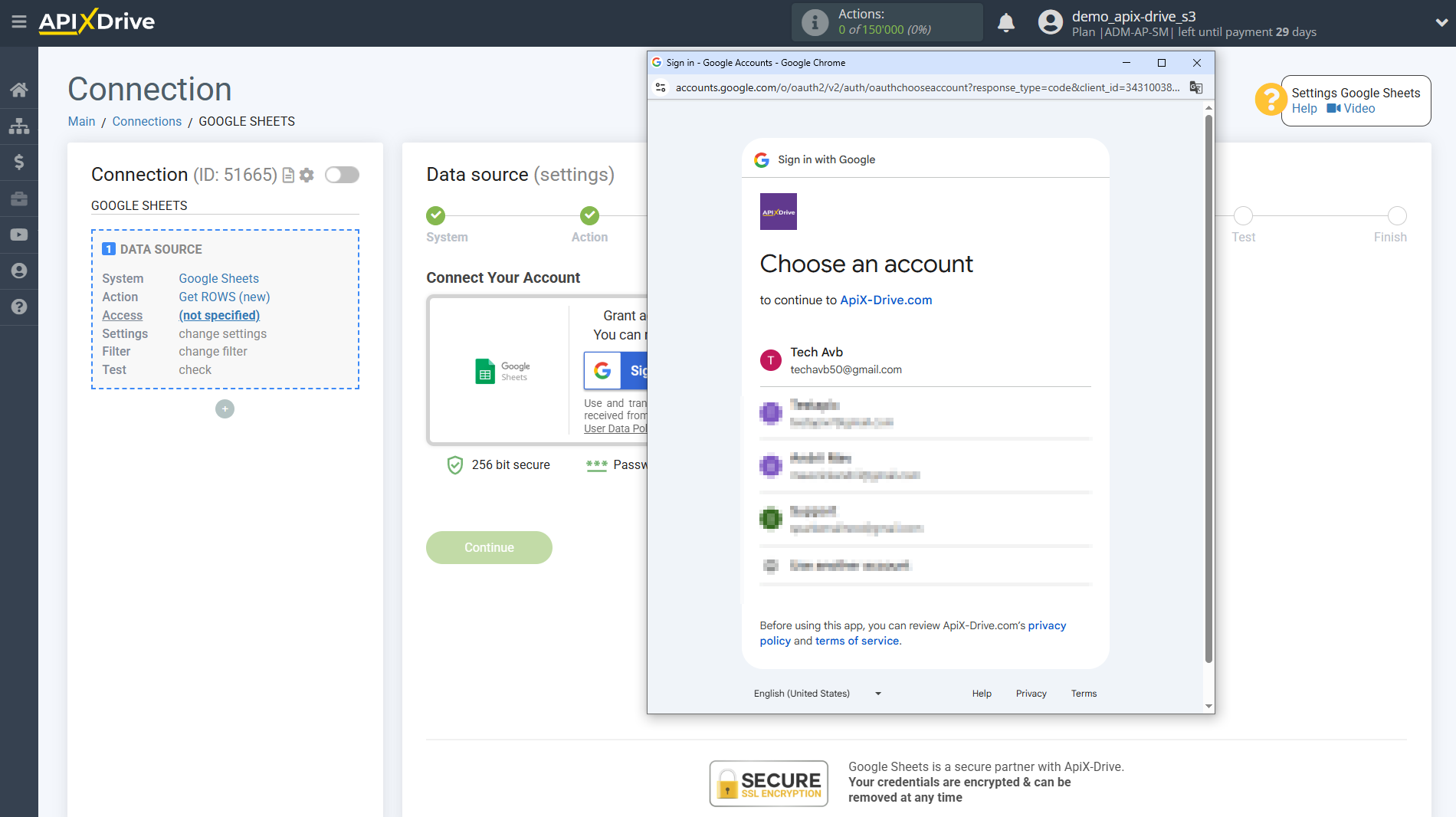
Task: Expand English (United States) language dropdown
Action: coord(818,694)
